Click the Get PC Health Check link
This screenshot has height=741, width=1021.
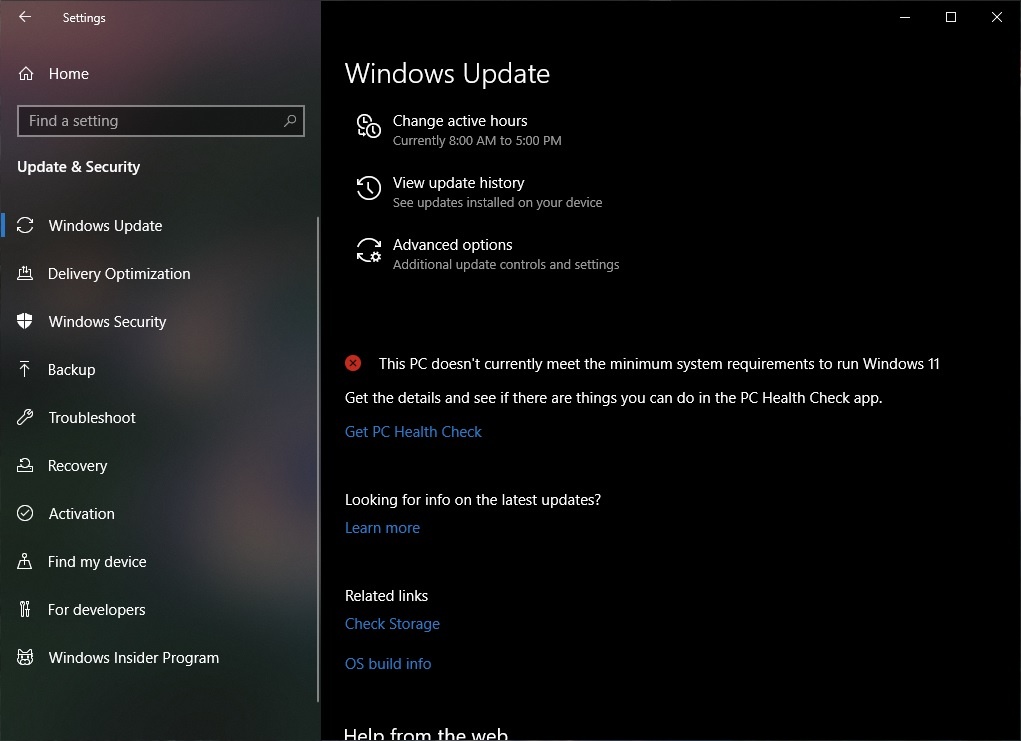[413, 432]
